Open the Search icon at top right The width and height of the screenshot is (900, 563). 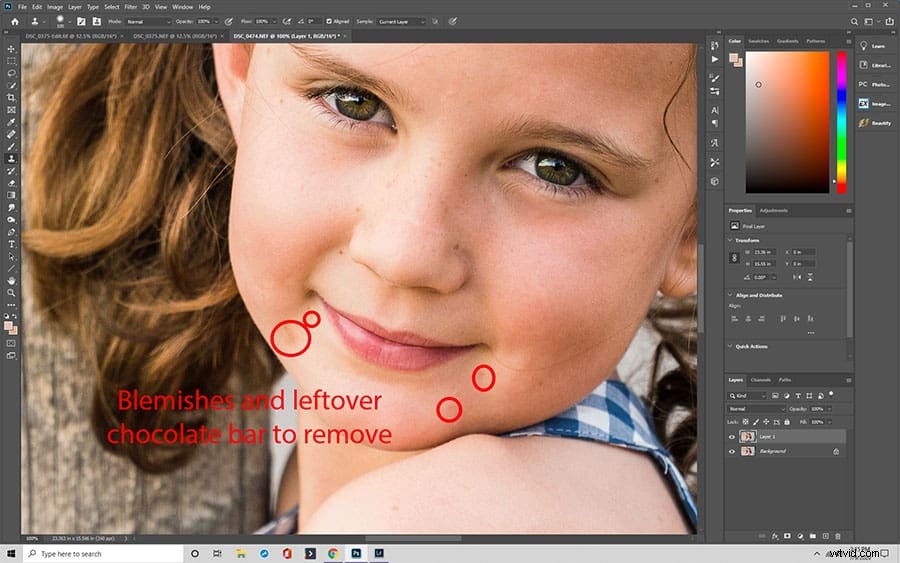pyautogui.click(x=854, y=22)
